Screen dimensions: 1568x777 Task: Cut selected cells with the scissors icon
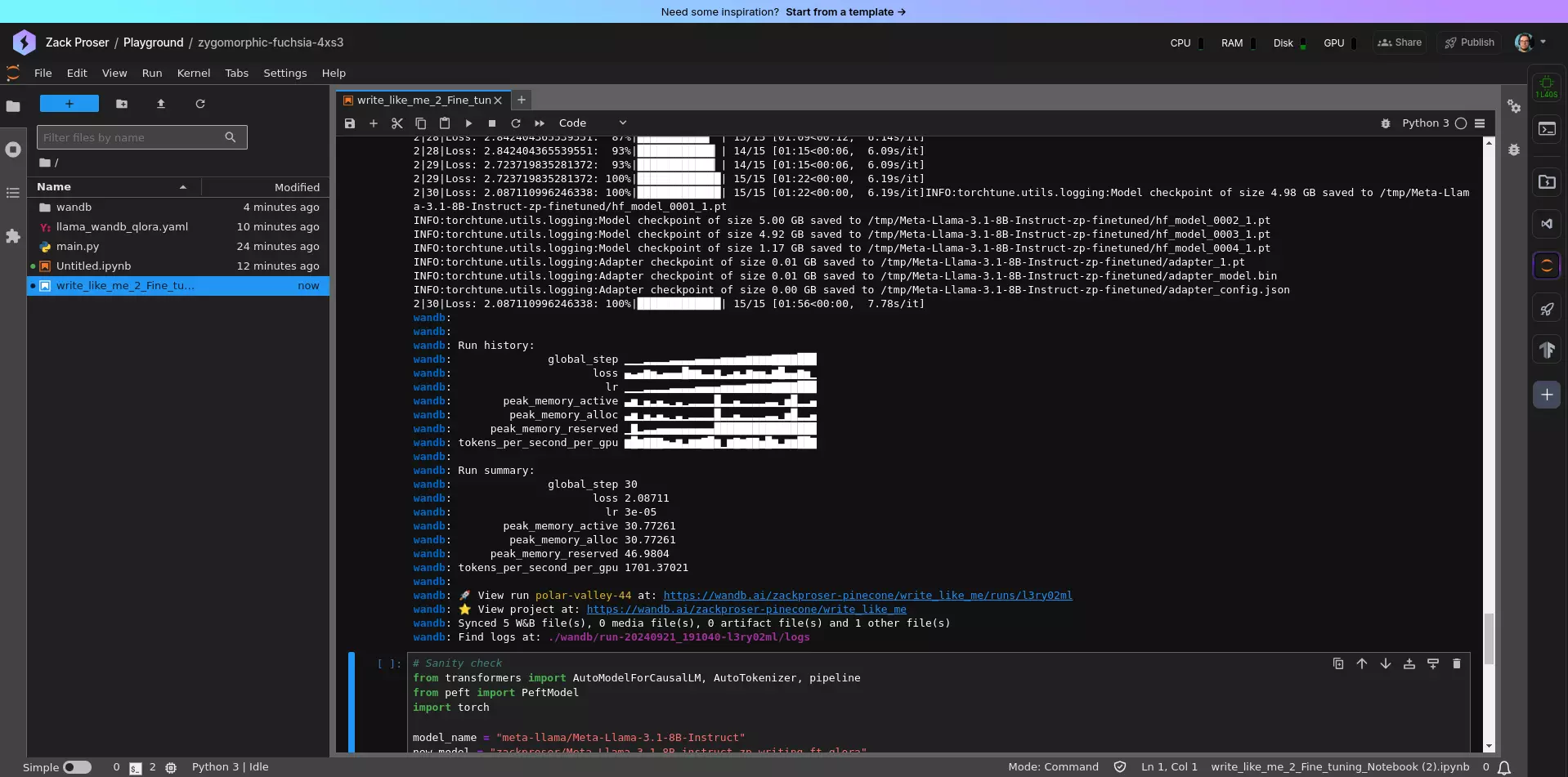(397, 123)
